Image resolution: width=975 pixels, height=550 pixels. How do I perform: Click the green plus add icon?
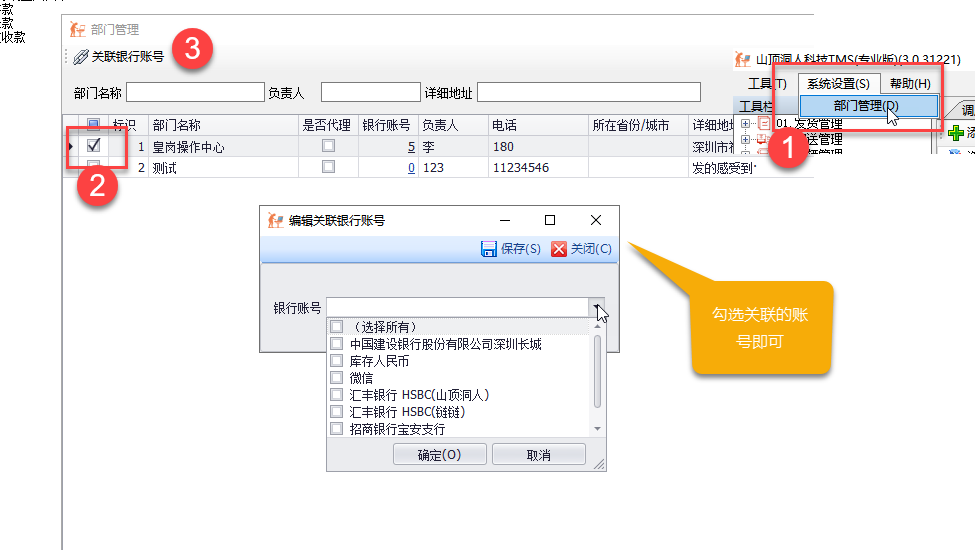[956, 132]
